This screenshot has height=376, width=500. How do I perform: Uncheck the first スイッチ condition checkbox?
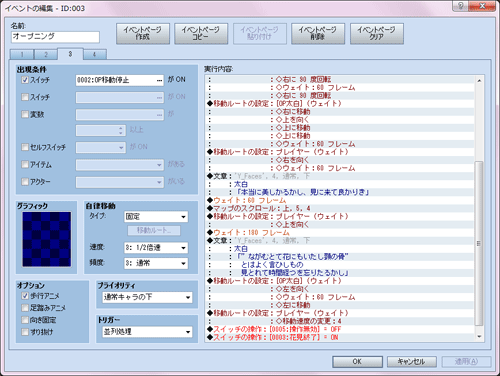click(25, 80)
